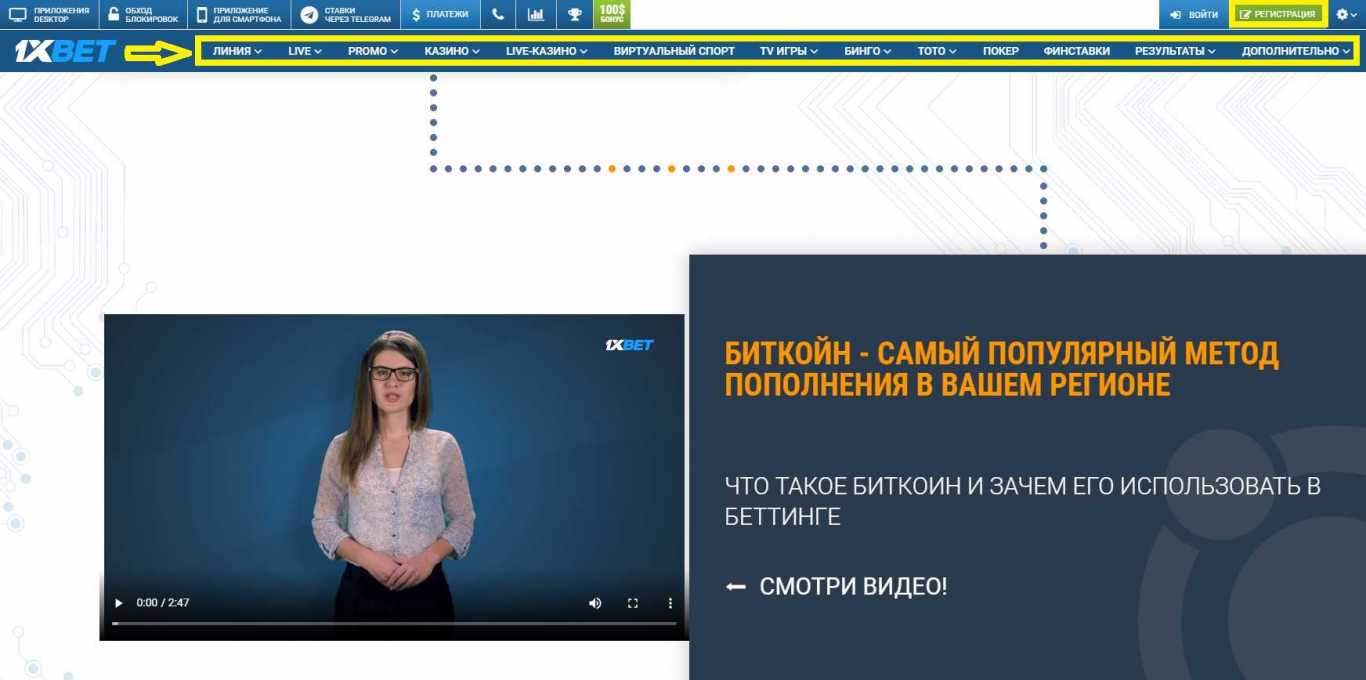This screenshot has width=1366, height=680.
Task: Open statistics via the bar chart icon
Action: click(535, 14)
